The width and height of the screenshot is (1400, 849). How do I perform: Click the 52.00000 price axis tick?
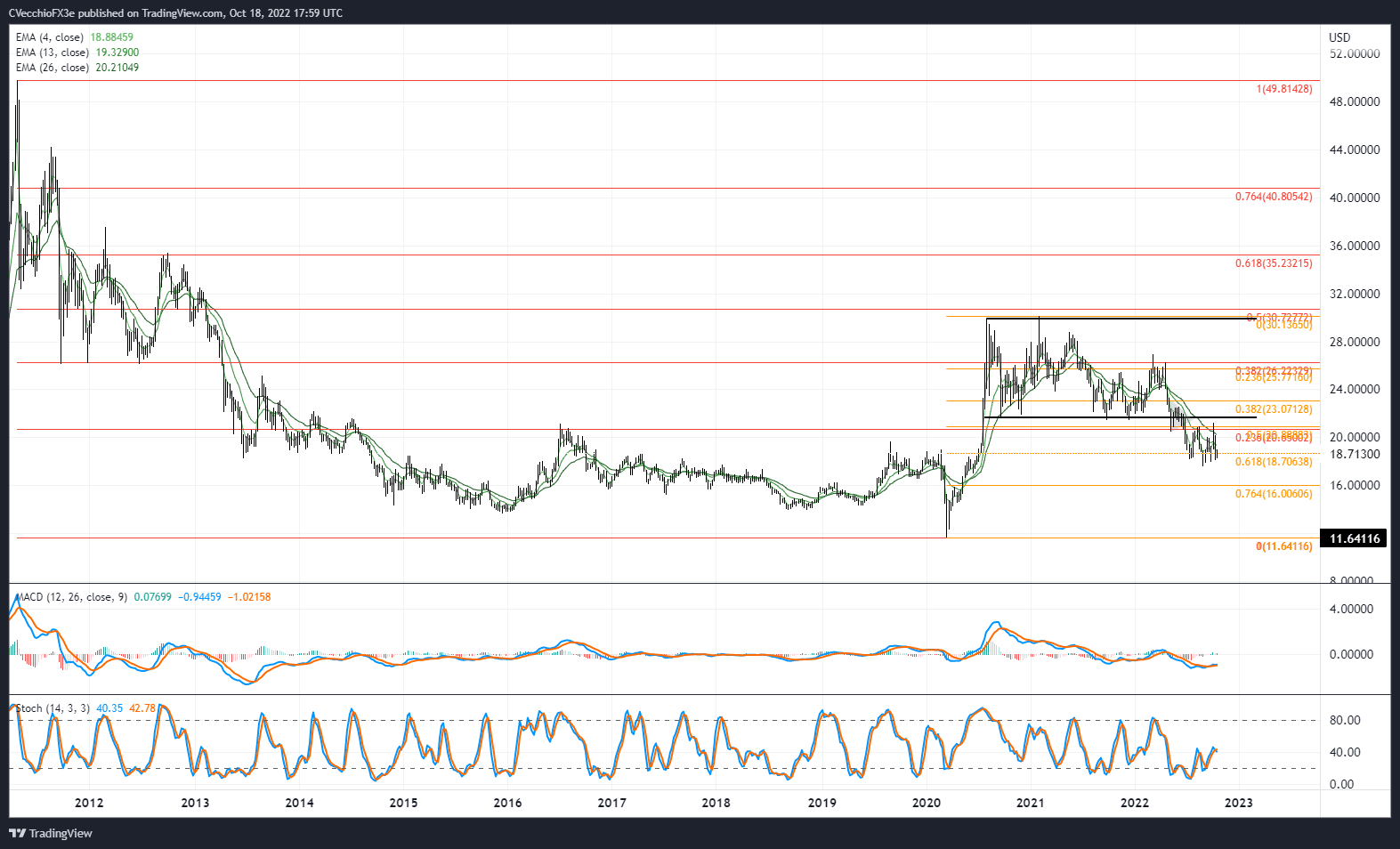click(1355, 53)
